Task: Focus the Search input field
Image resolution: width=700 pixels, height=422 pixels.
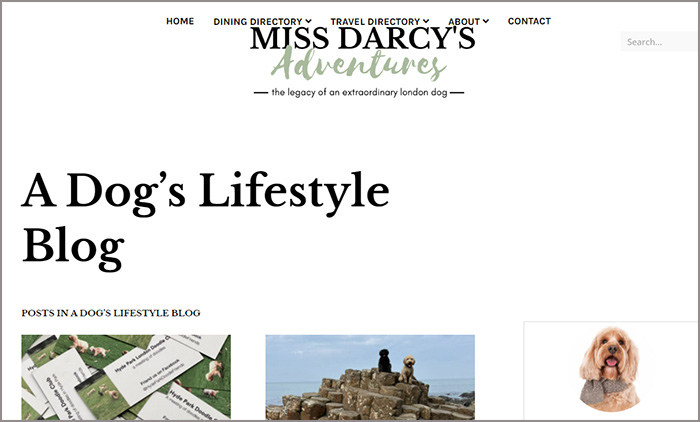Action: pyautogui.click(x=659, y=42)
